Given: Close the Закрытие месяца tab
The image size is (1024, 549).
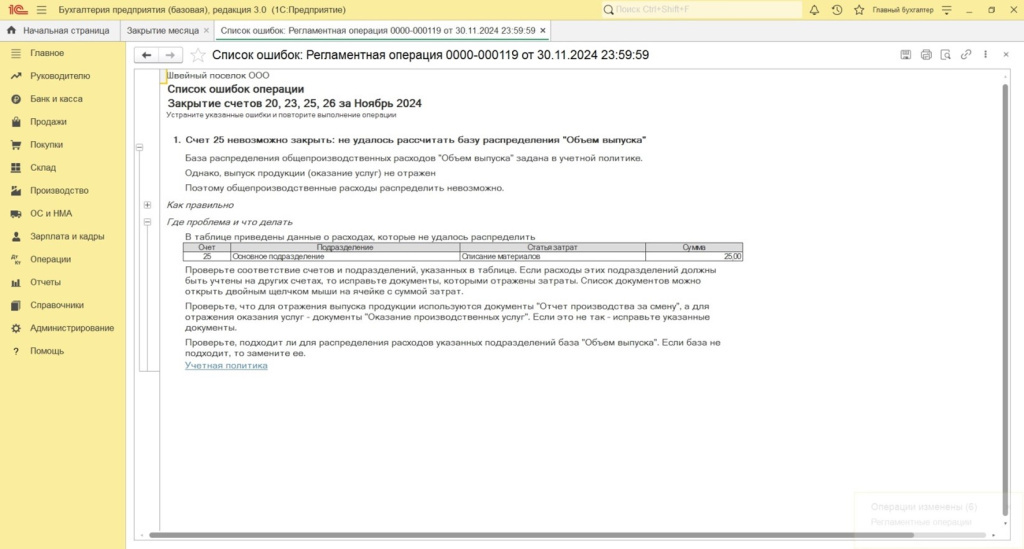Looking at the screenshot, I should point(206,31).
